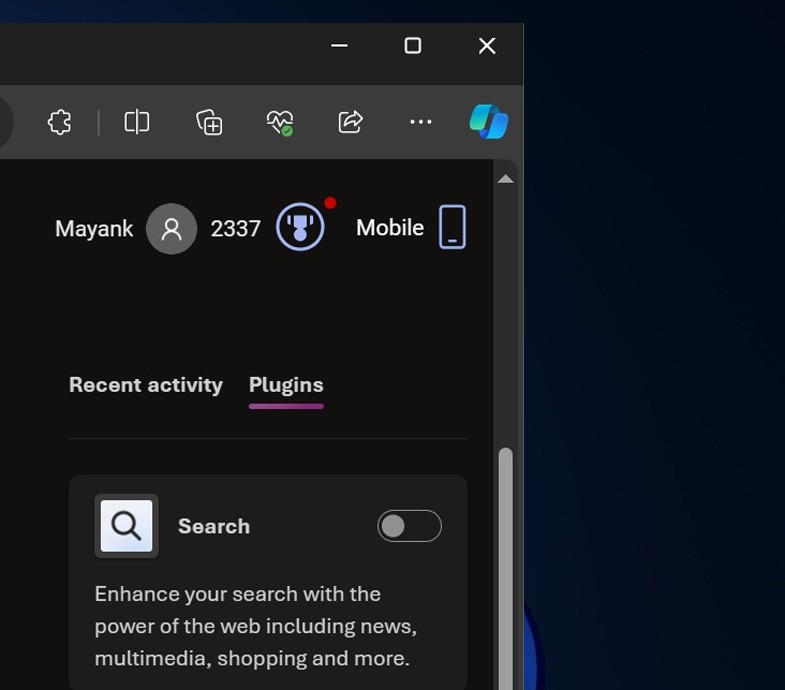Open the Rewards trophy badge
The width and height of the screenshot is (785, 690).
coord(300,227)
